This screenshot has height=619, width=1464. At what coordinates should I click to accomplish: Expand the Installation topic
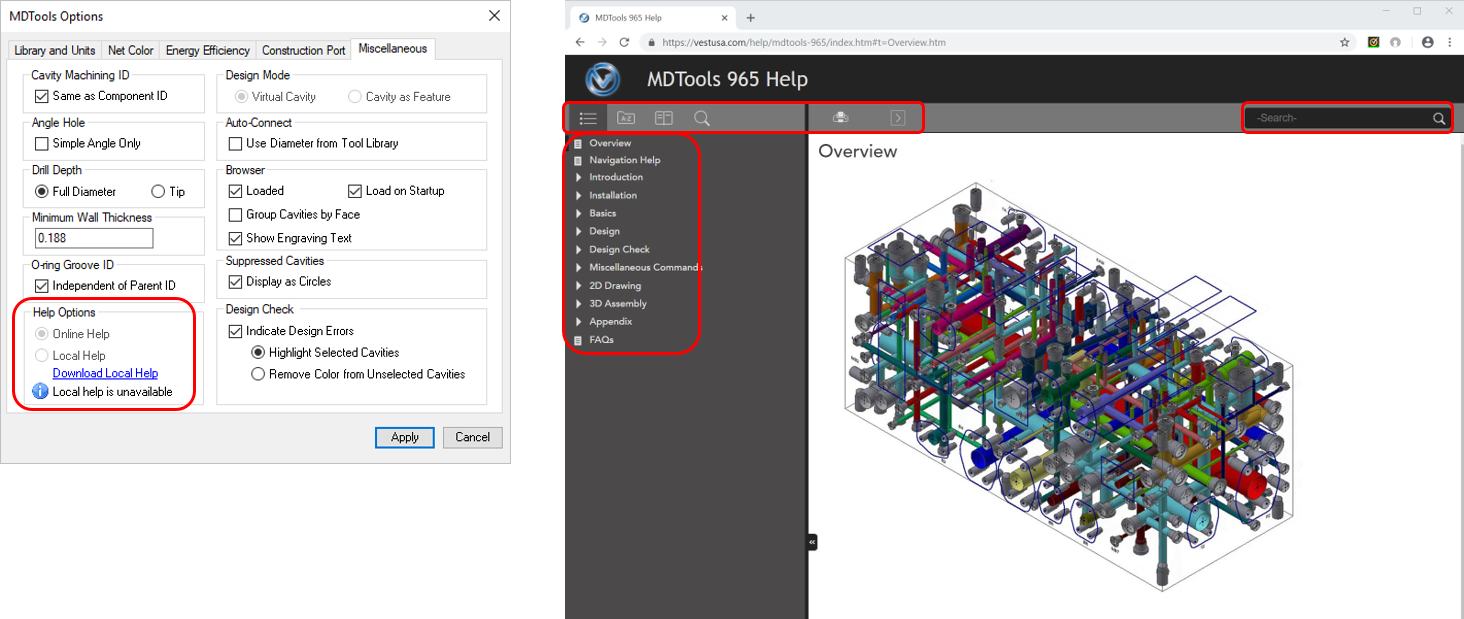[x=579, y=195]
